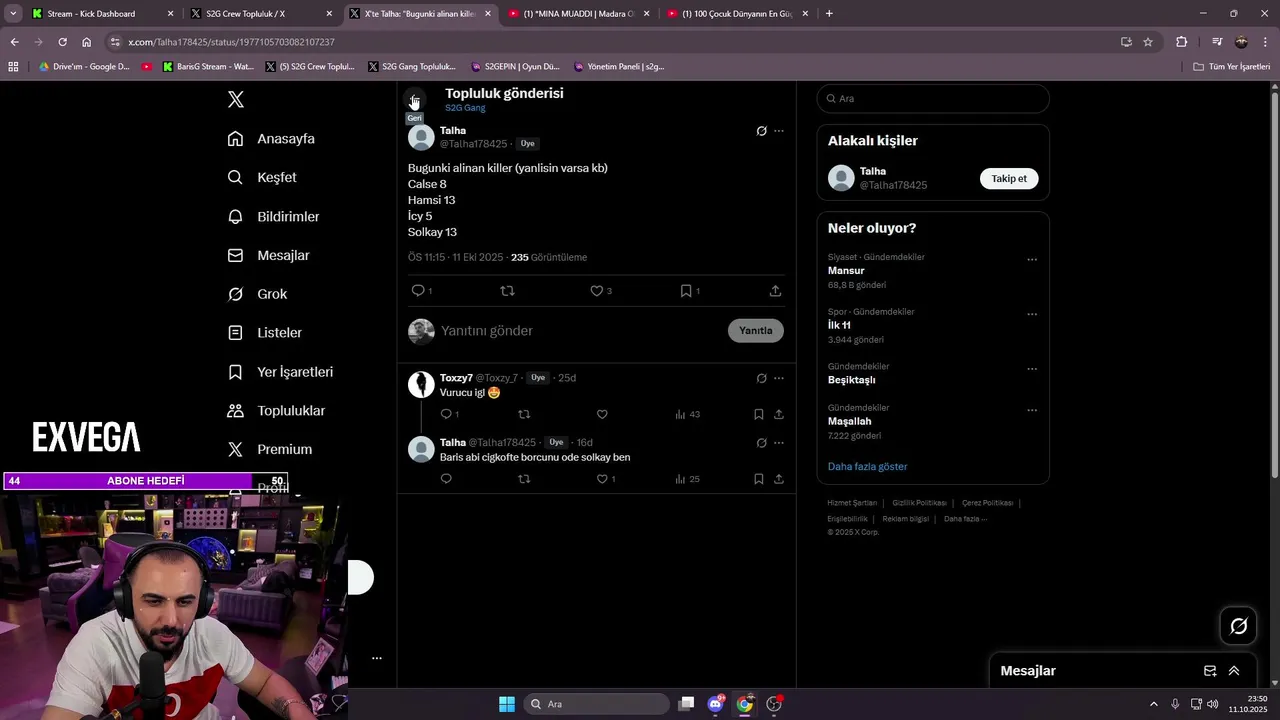The image size is (1280, 720).
Task: Click the Yanıtını gönder reply field
Action: coord(580,331)
